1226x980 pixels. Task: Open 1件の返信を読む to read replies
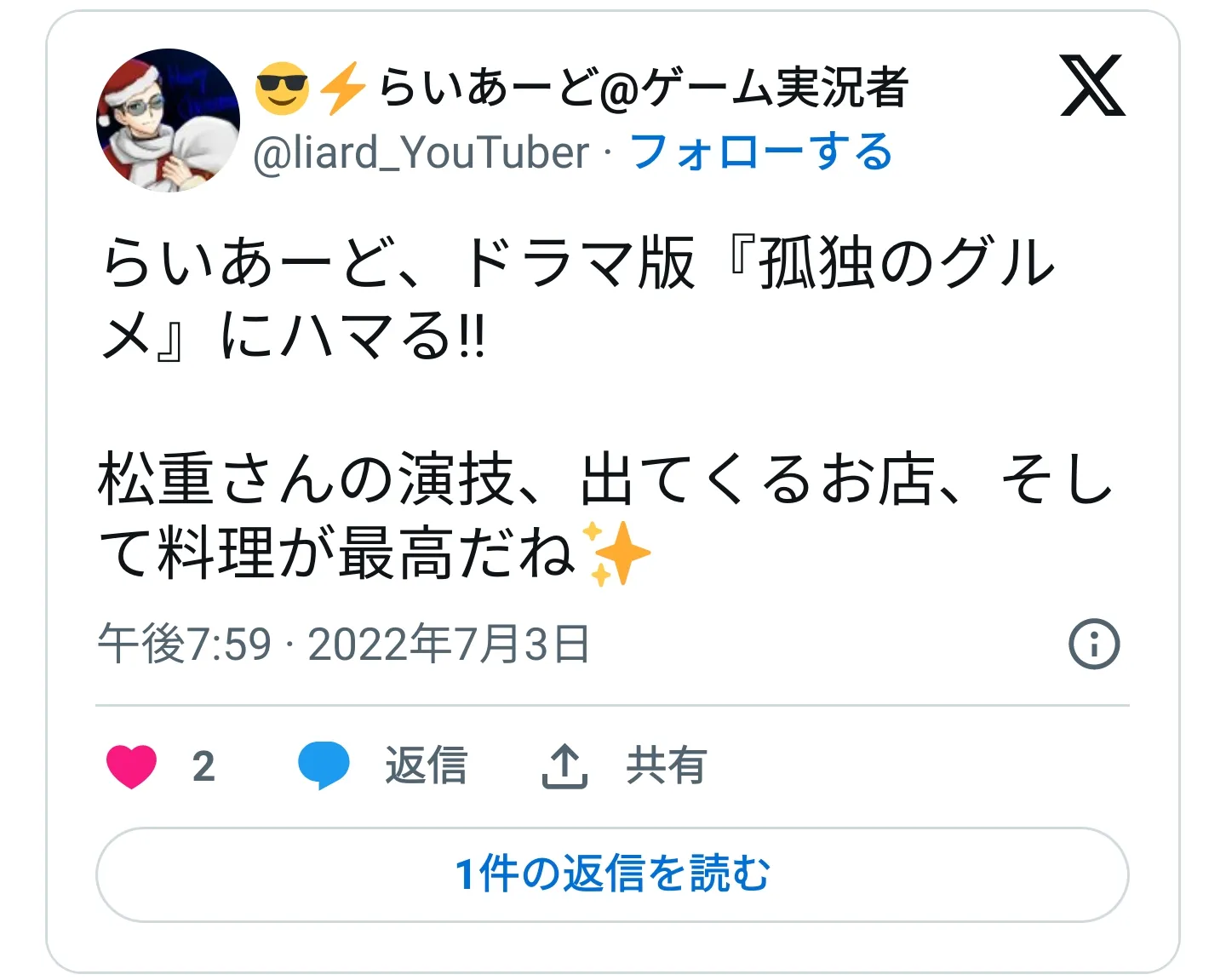(x=612, y=874)
